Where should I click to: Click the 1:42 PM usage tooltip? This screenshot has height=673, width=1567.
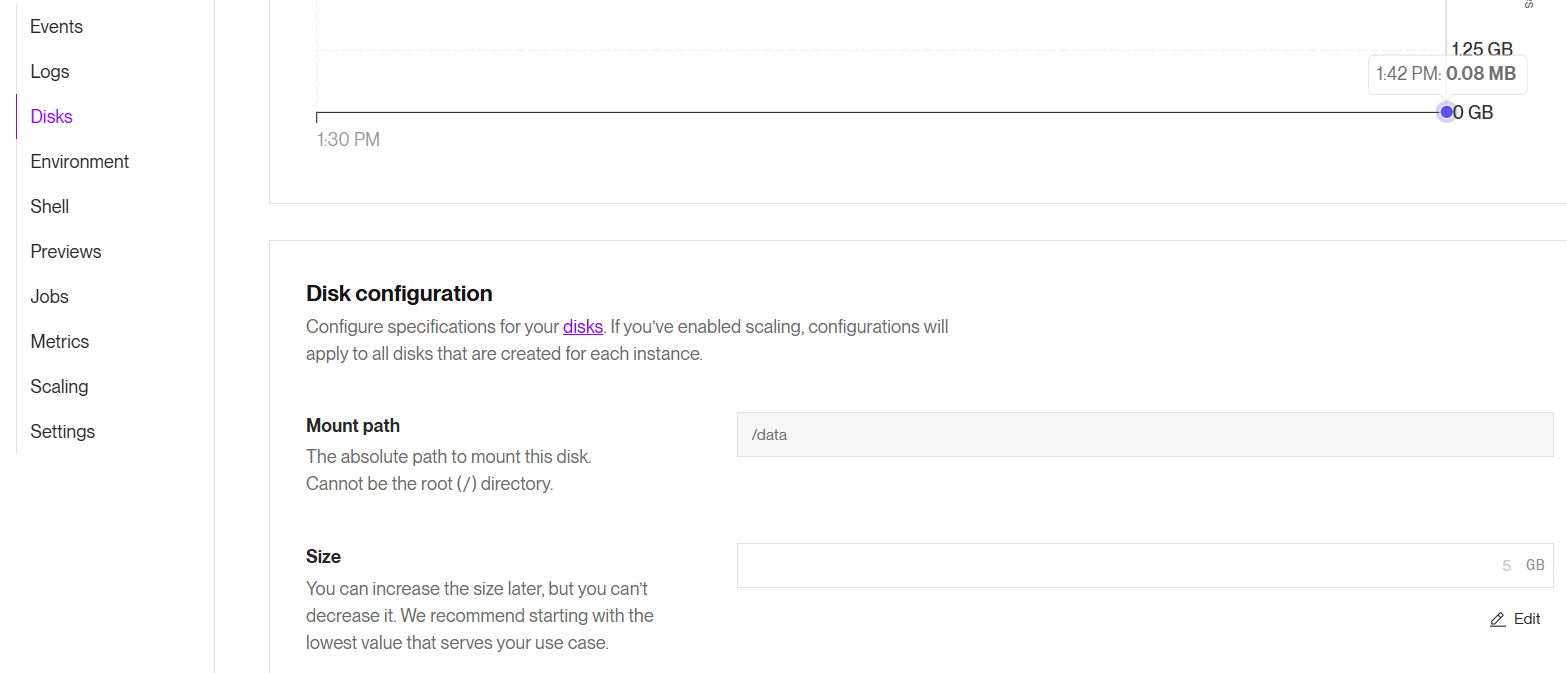click(1447, 73)
